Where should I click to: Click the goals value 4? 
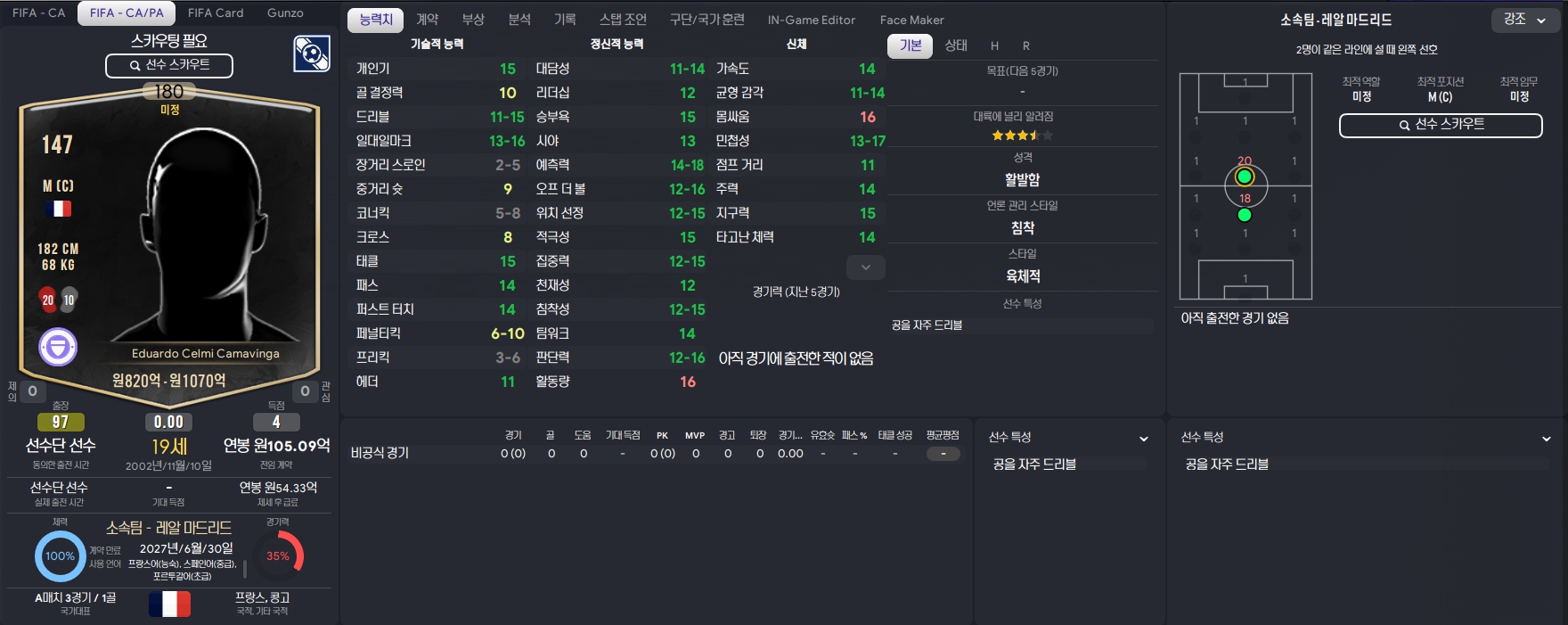click(276, 422)
